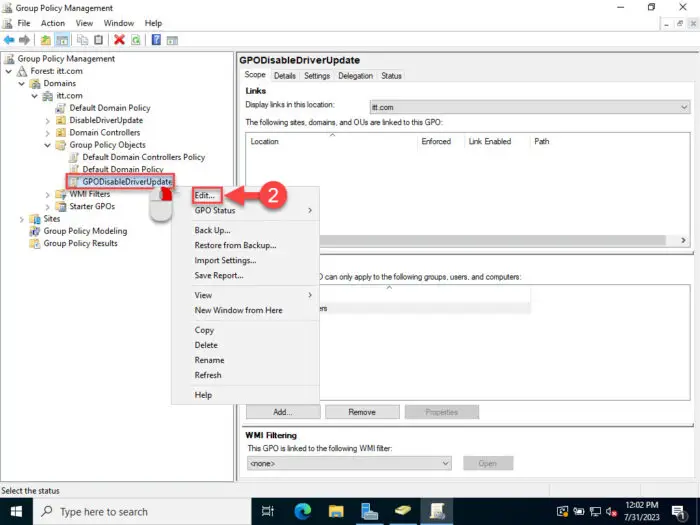Click the Copy toolbar icon

(x=82, y=40)
